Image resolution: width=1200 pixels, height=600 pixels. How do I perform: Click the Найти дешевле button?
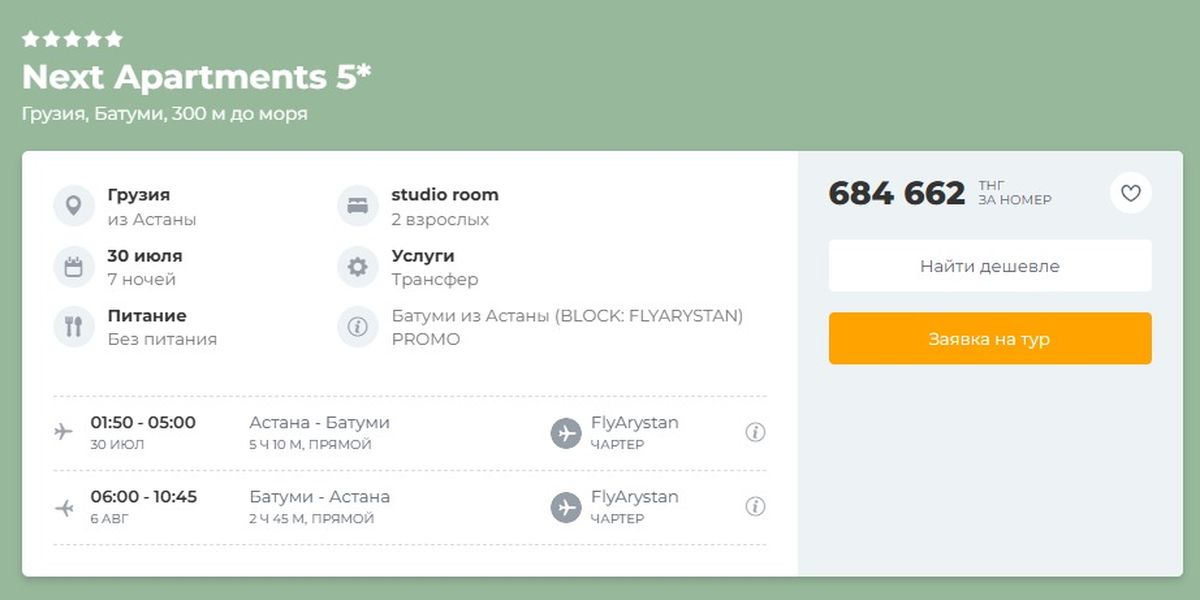coord(990,266)
